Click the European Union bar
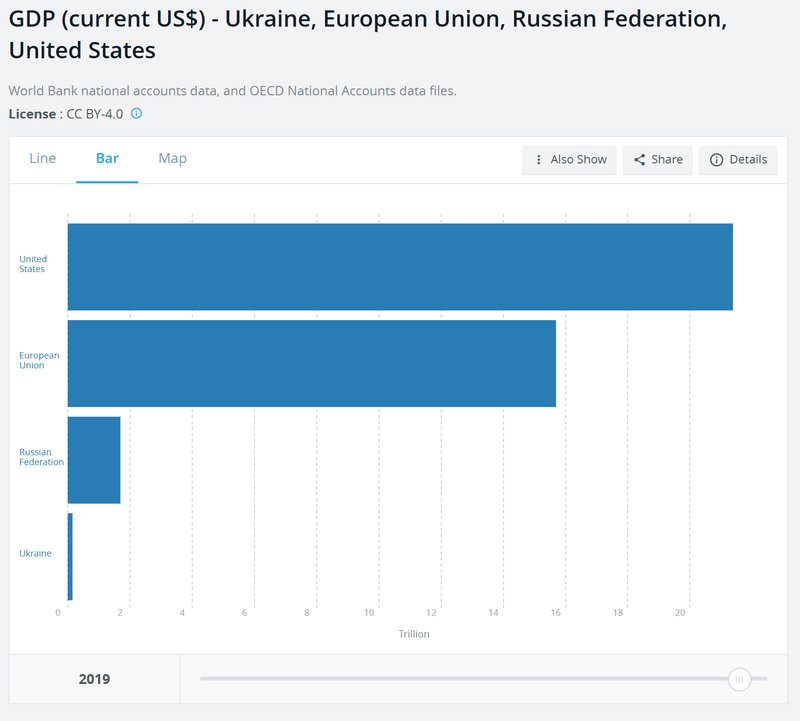This screenshot has width=800, height=721. pyautogui.click(x=311, y=363)
